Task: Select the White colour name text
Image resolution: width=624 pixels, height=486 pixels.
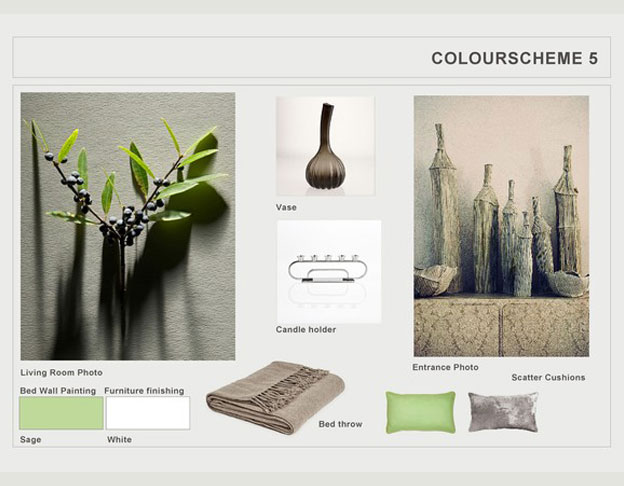Action: click(119, 440)
